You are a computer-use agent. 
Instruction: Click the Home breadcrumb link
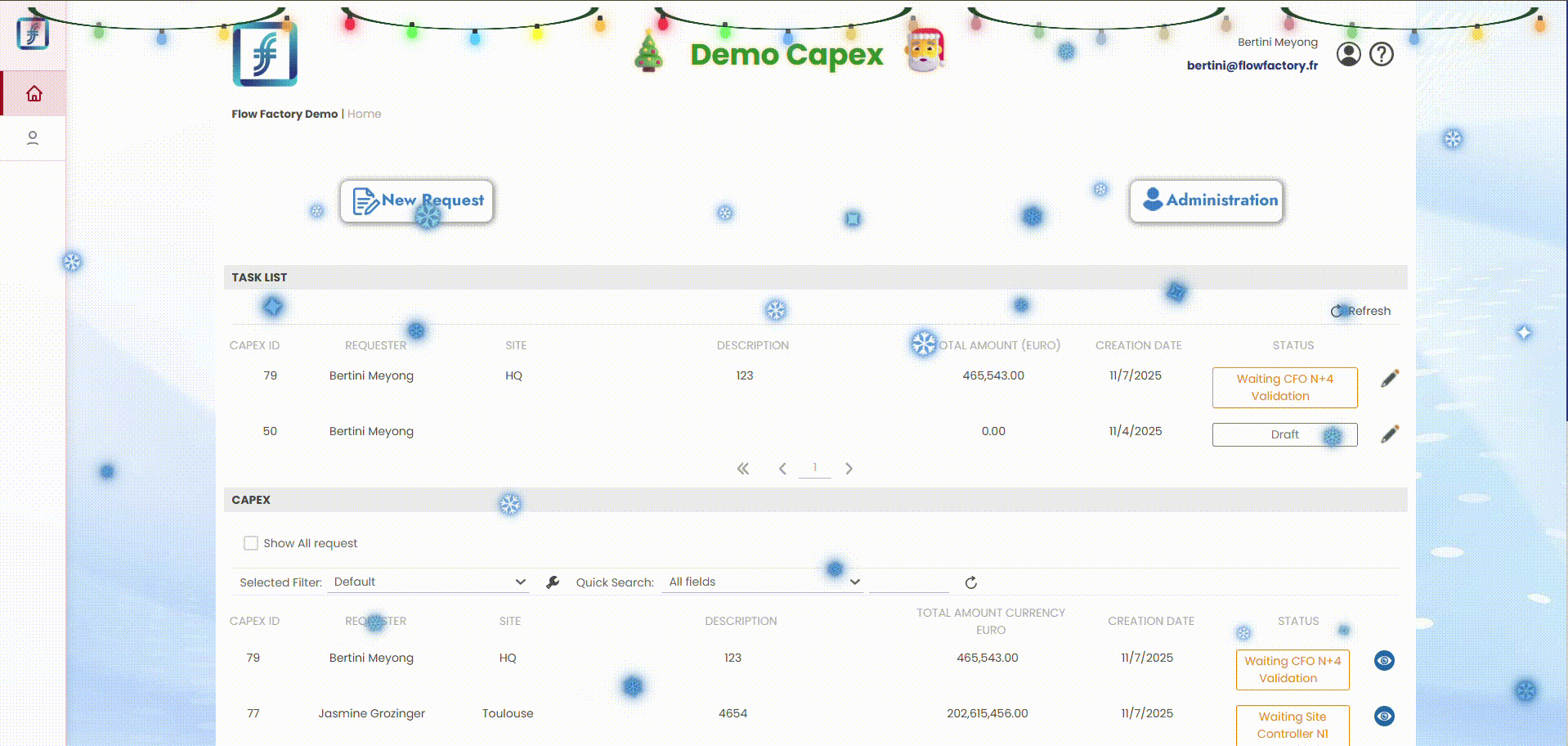point(364,115)
